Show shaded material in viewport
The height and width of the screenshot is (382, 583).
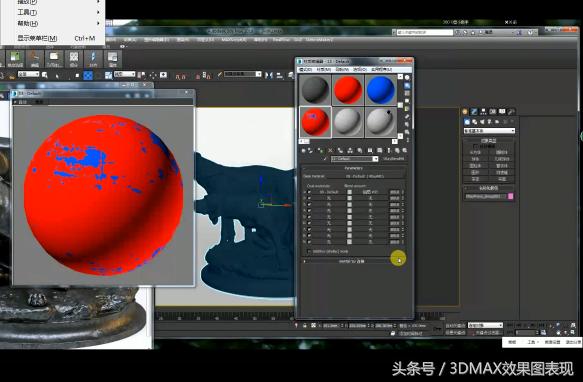(x=379, y=151)
